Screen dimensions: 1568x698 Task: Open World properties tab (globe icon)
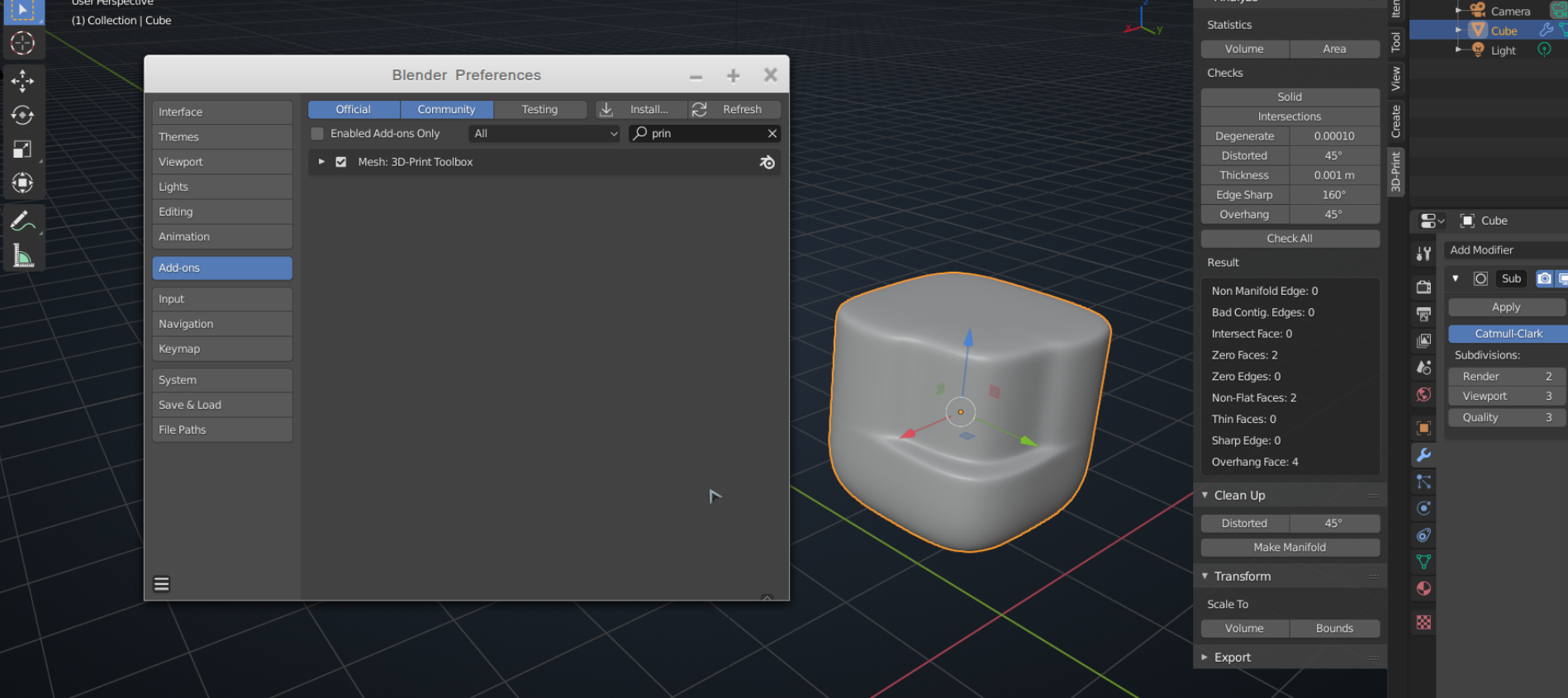(1423, 394)
